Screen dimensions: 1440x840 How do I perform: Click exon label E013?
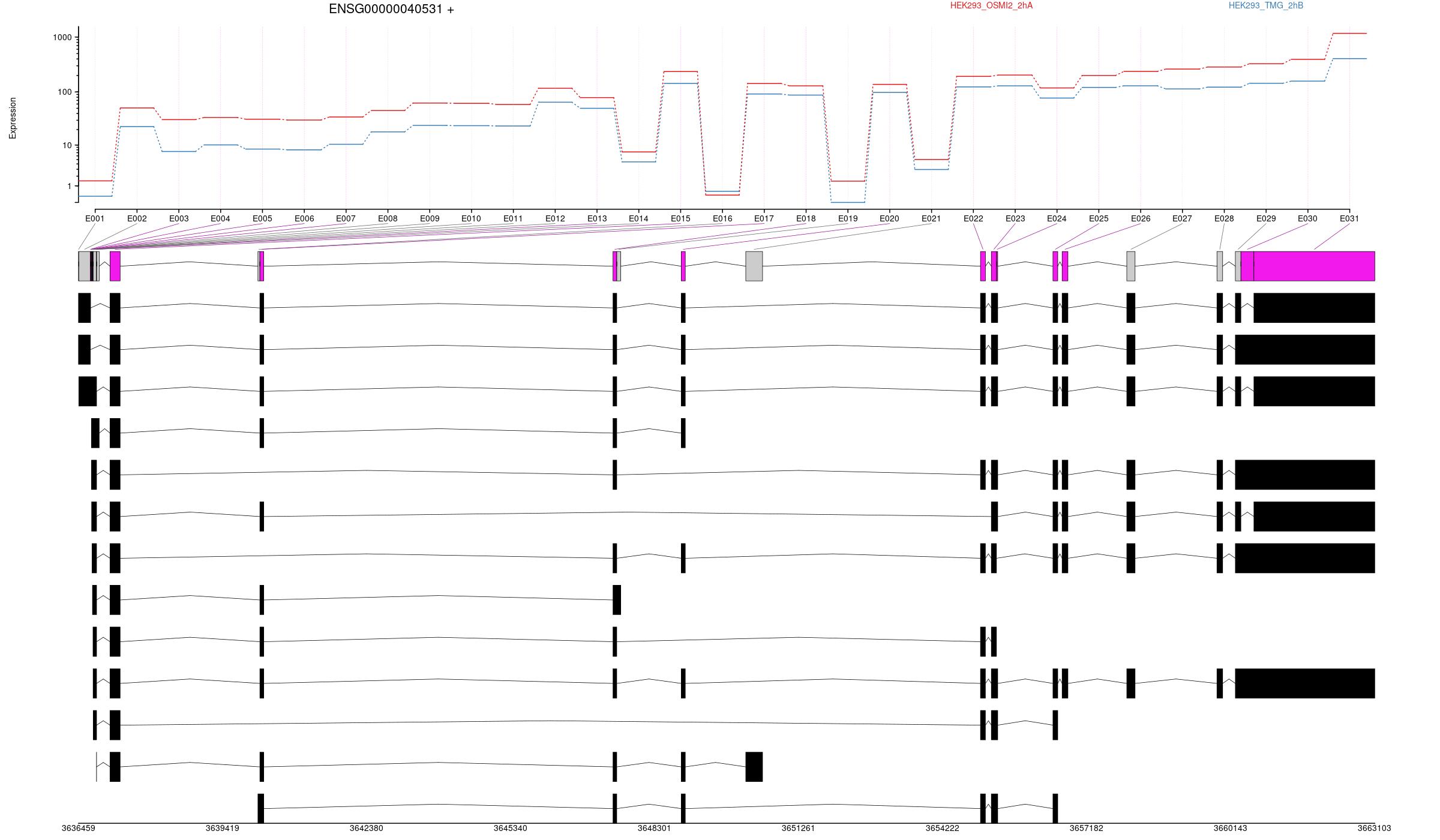pyautogui.click(x=597, y=218)
